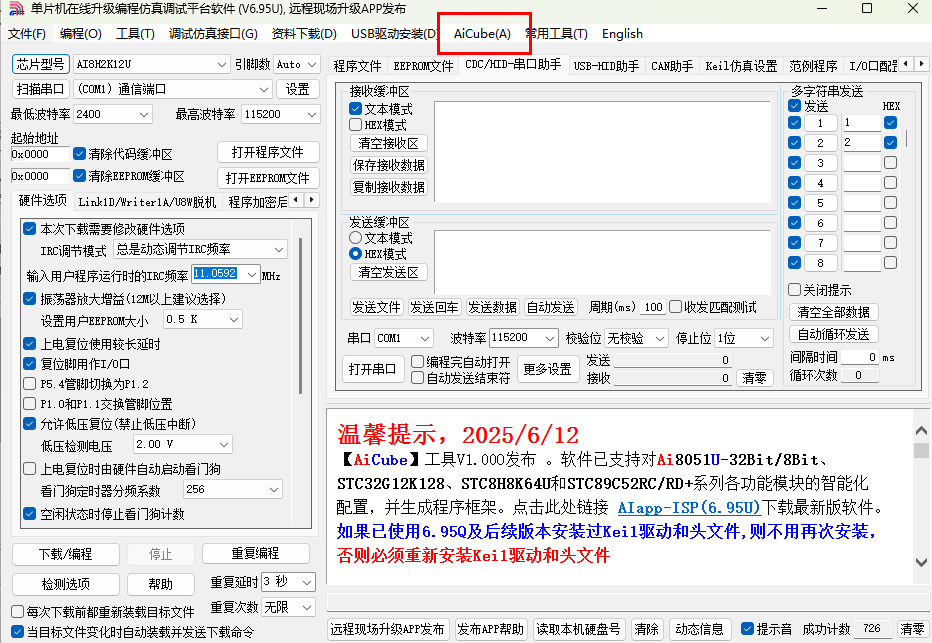Select 文本模式 radio in send buffer
This screenshot has height=643, width=932.
click(355, 238)
